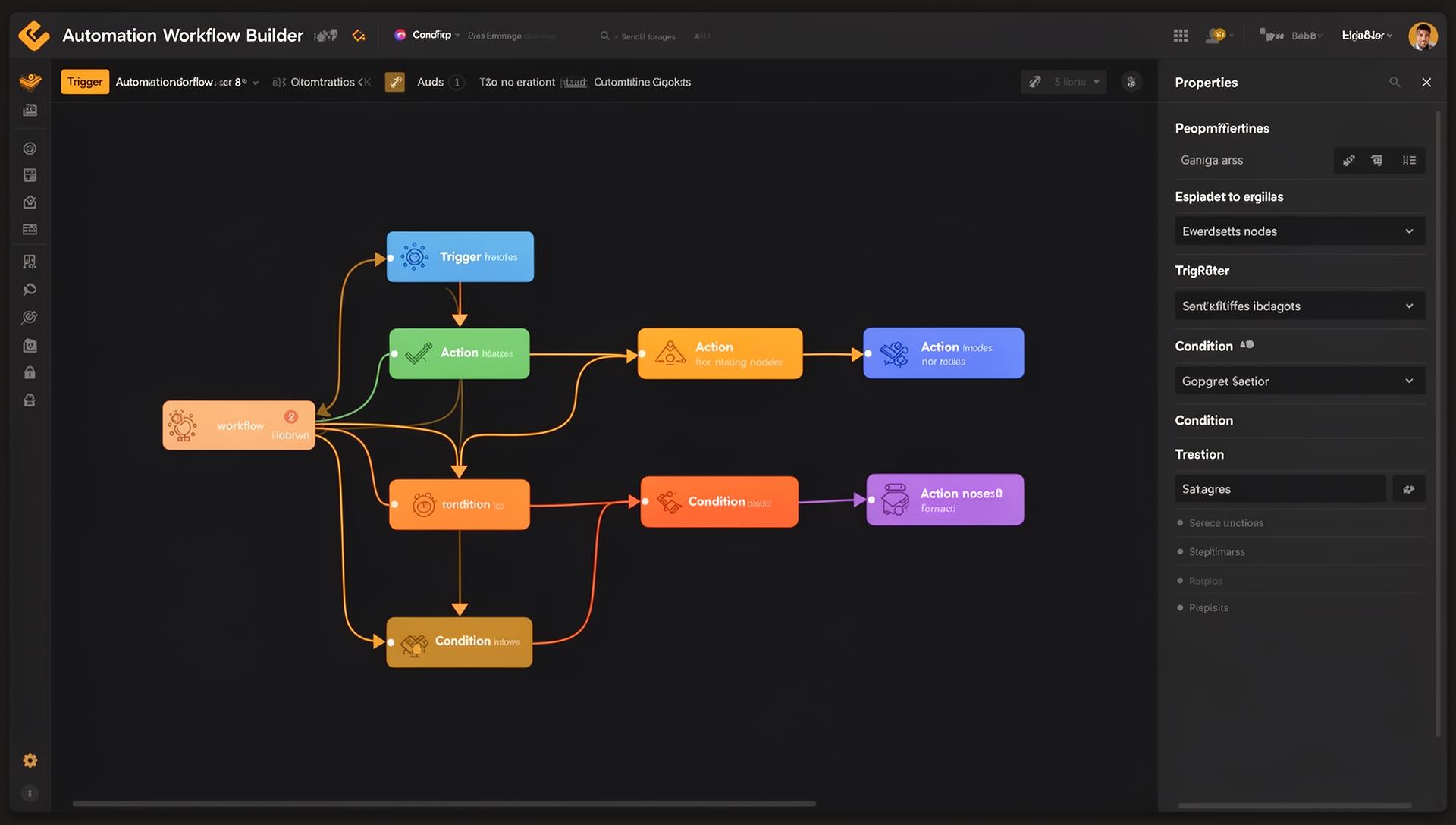1456x825 pixels.
Task: Toggle the switch next to Condition label
Action: pos(1247,345)
